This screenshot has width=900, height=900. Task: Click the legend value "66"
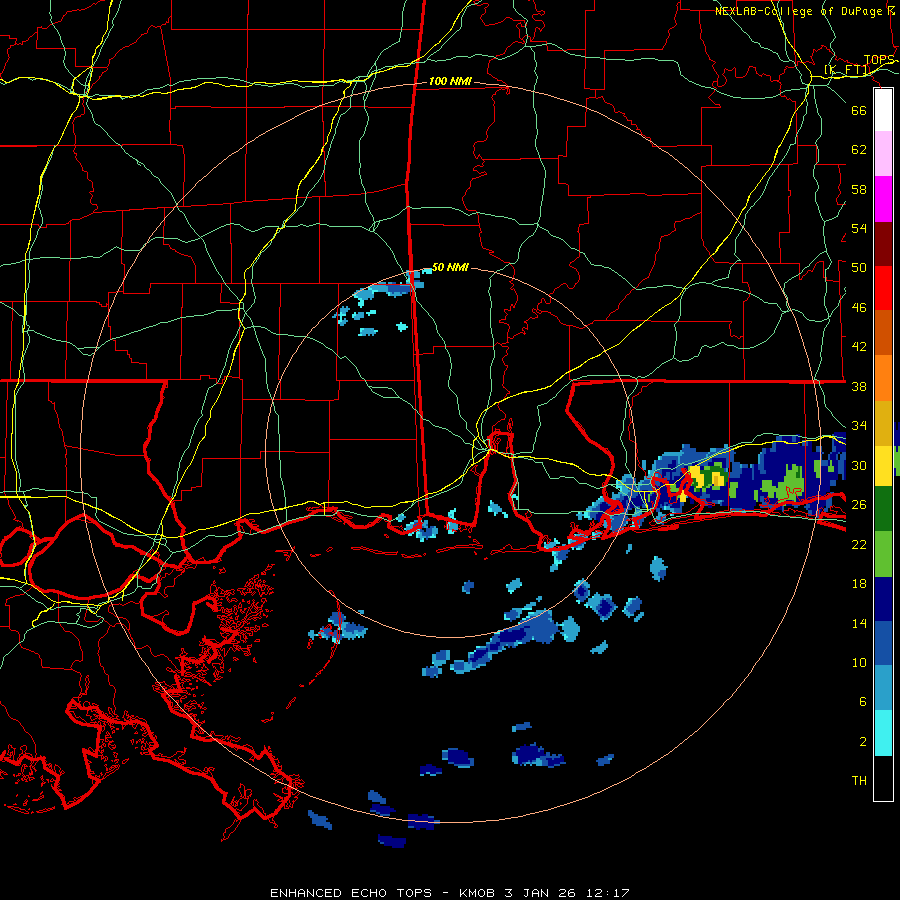point(859,110)
